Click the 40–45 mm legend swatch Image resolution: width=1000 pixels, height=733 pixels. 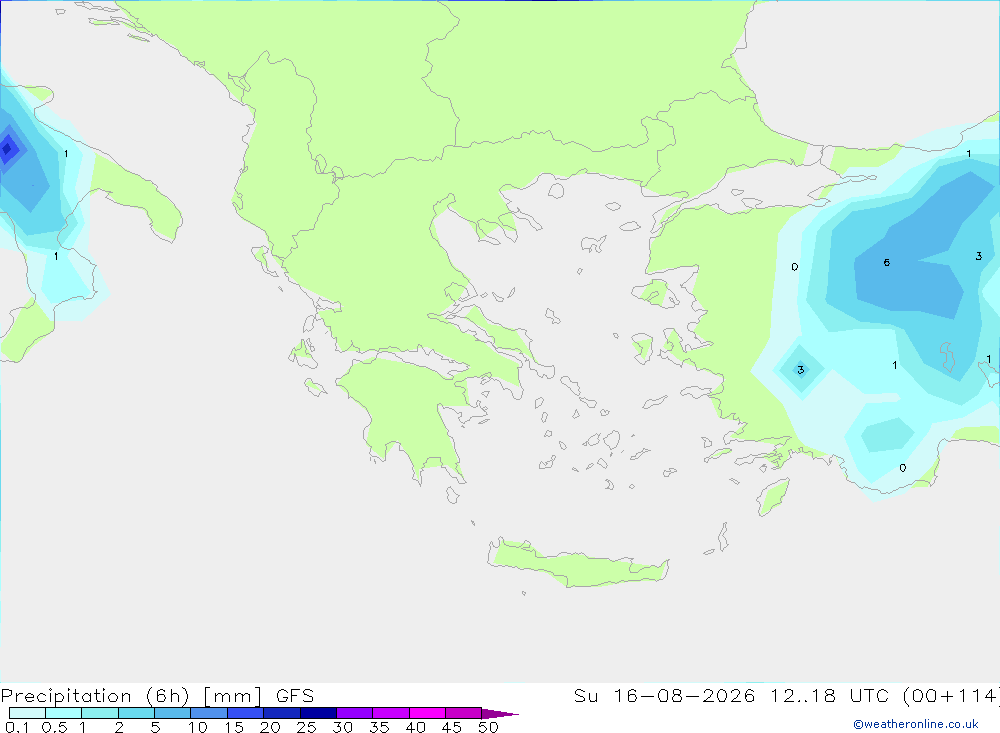pos(427,713)
